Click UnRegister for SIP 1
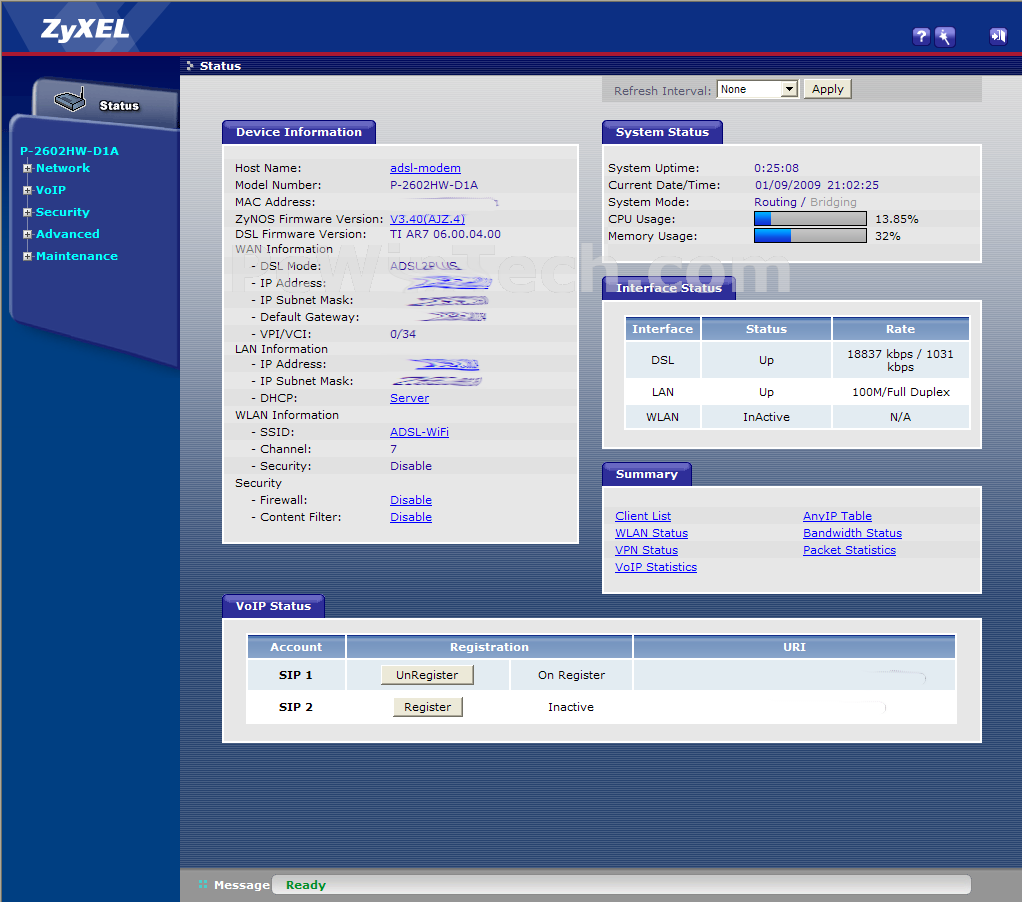Screen dimensions: 1022x902 tap(427, 675)
